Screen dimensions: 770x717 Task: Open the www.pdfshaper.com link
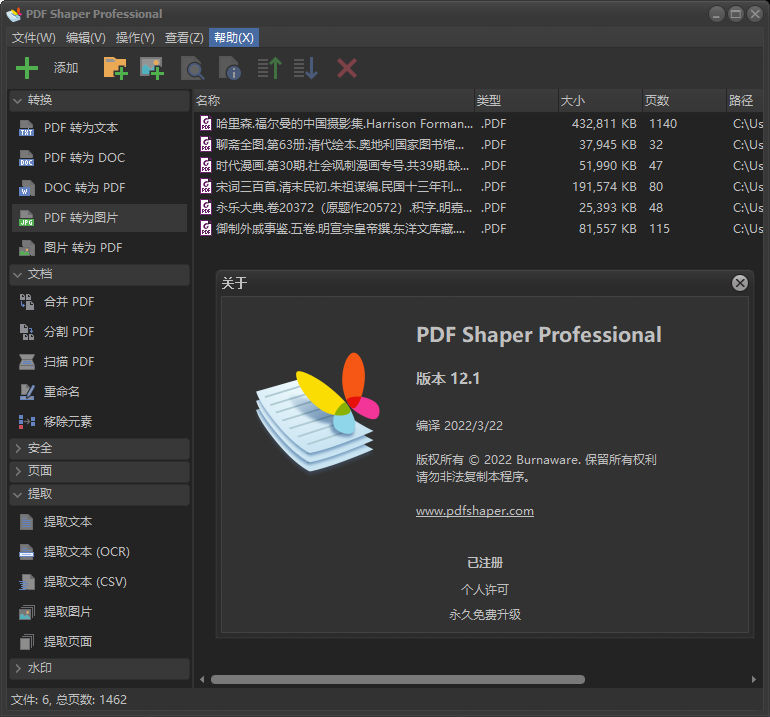(x=475, y=511)
